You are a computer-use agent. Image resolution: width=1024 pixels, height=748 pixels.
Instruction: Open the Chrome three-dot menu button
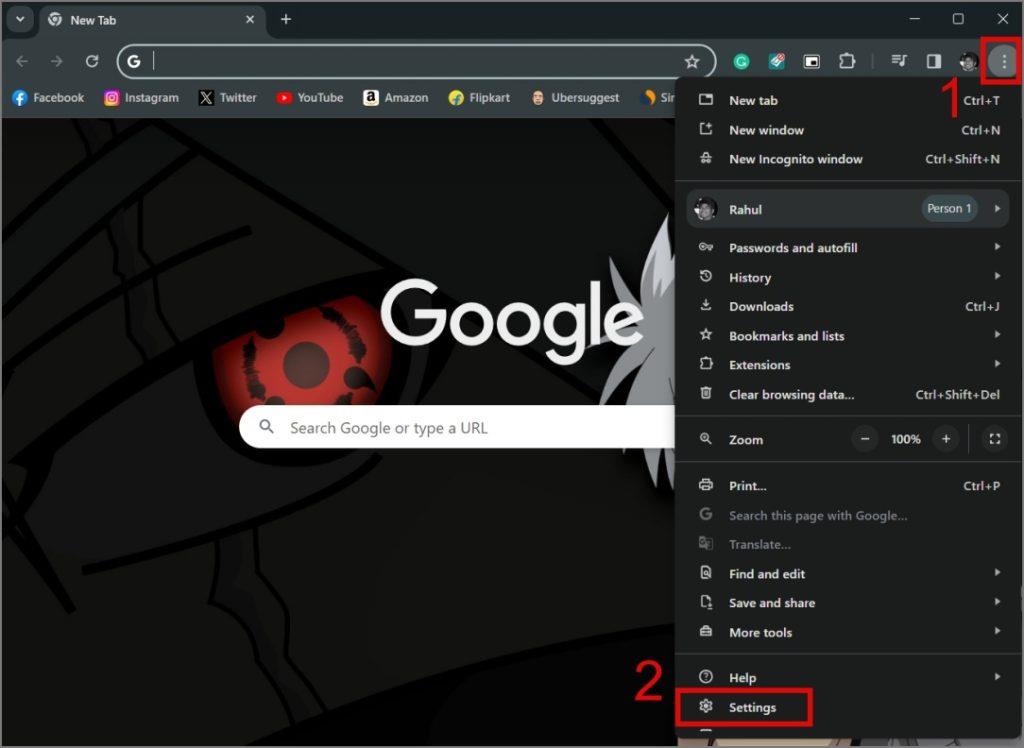1003,61
